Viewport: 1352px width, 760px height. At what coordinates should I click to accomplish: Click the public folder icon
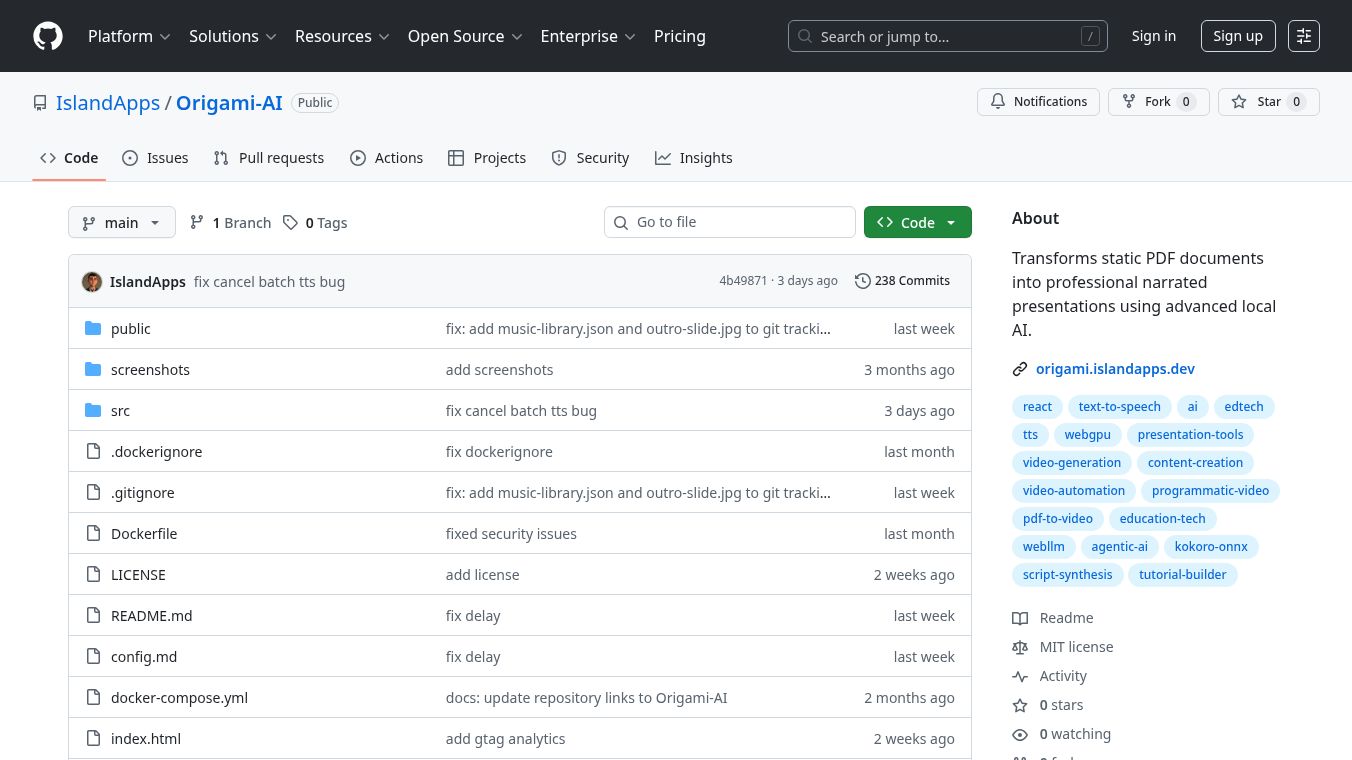coord(93,329)
